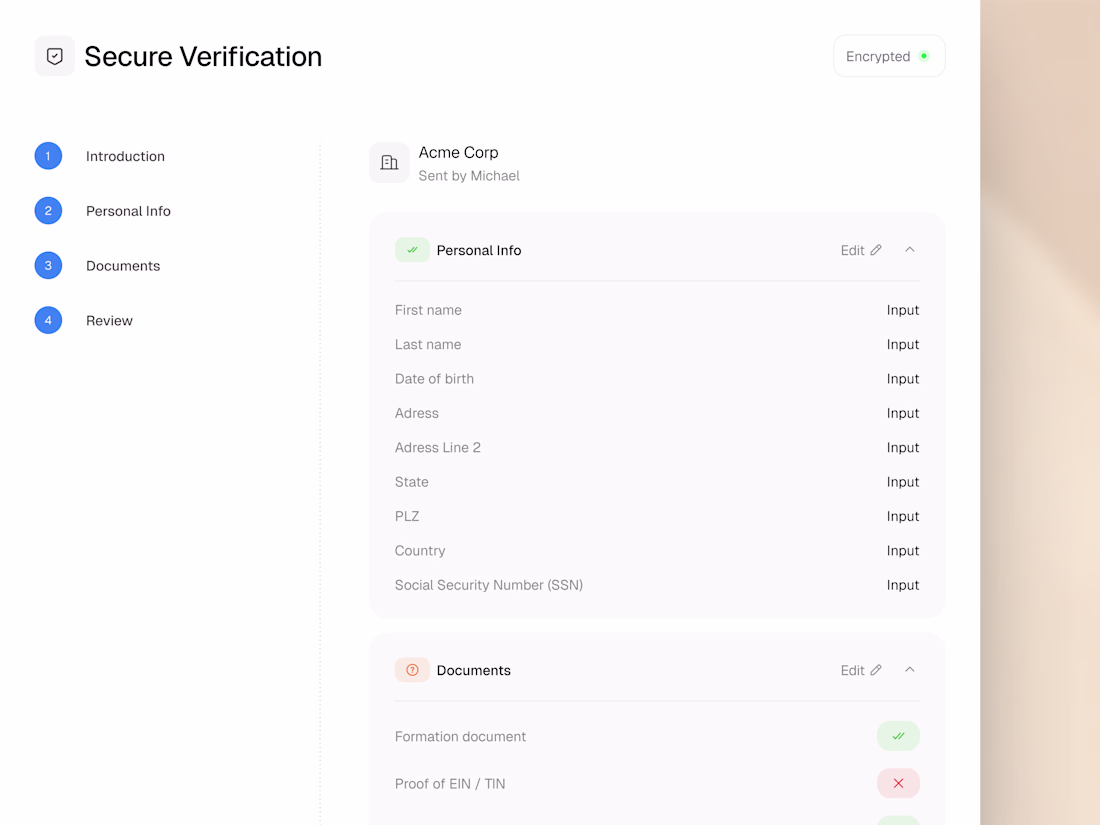Click the red X badge for Proof of EIN / TIN
The image size is (1100, 825).
tap(898, 783)
